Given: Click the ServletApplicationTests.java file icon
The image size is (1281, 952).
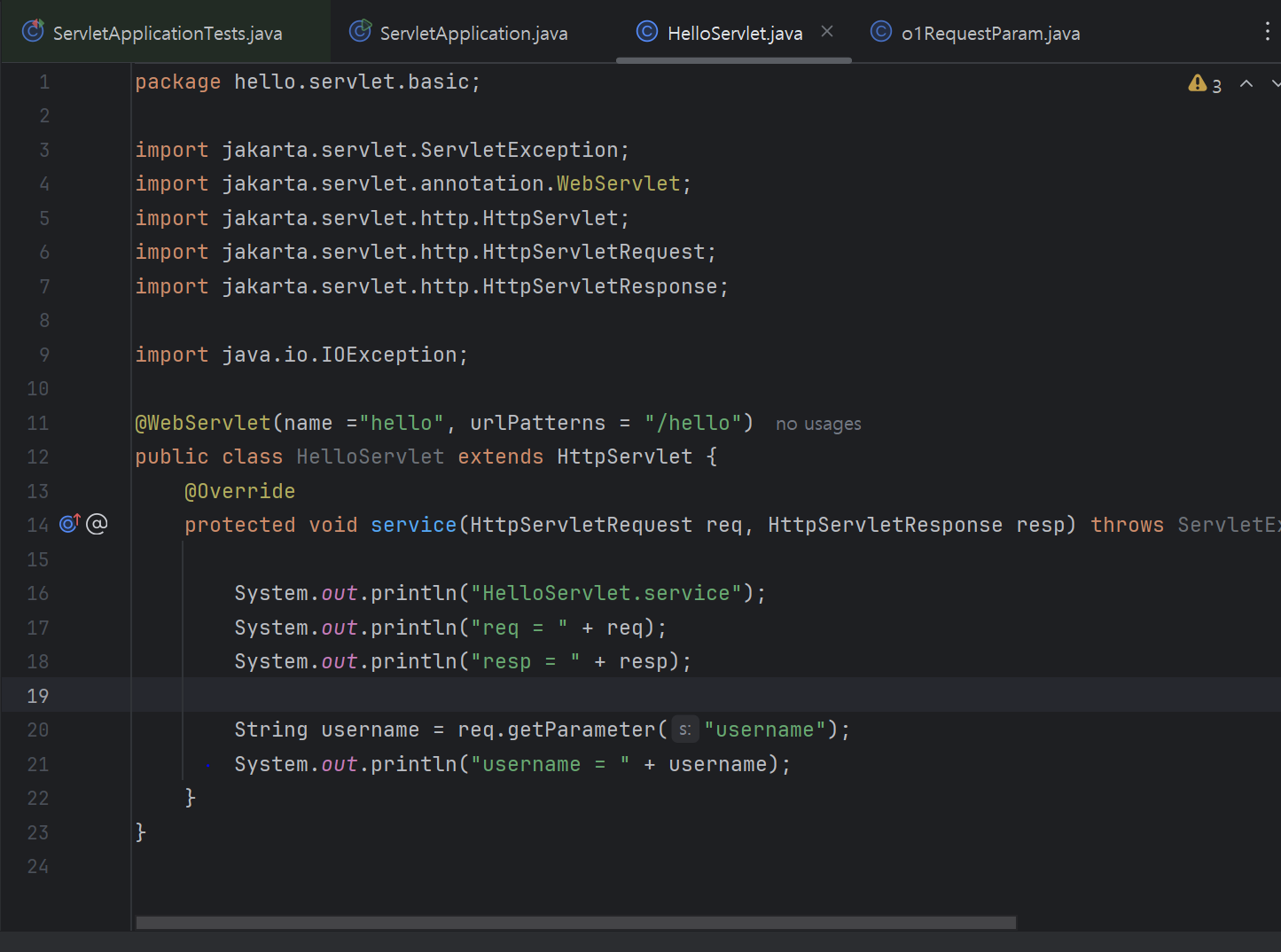Looking at the screenshot, I should coord(33,31).
